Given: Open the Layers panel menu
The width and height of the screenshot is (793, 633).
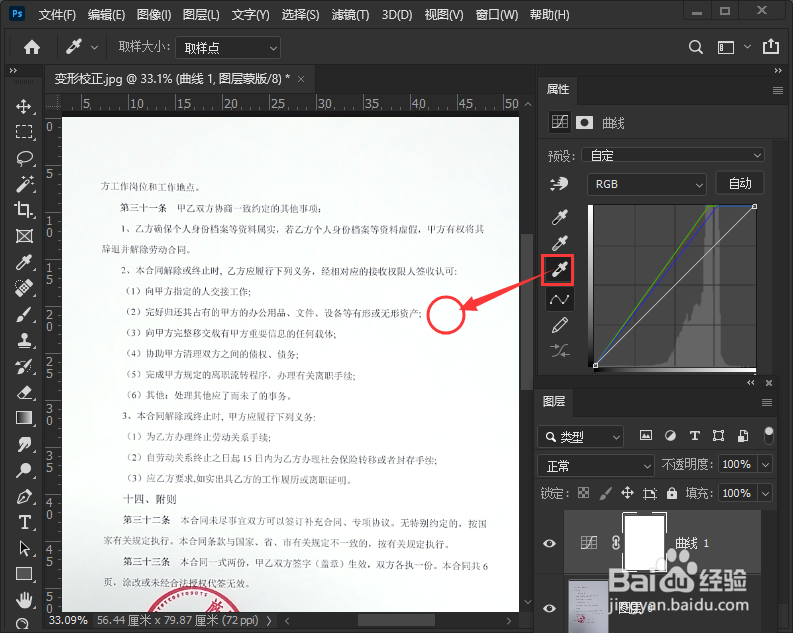Looking at the screenshot, I should pos(767,402).
